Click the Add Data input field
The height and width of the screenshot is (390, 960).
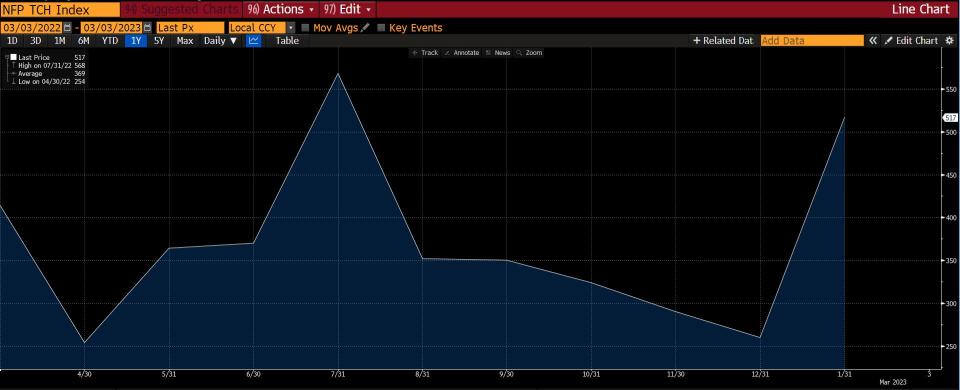pos(812,40)
